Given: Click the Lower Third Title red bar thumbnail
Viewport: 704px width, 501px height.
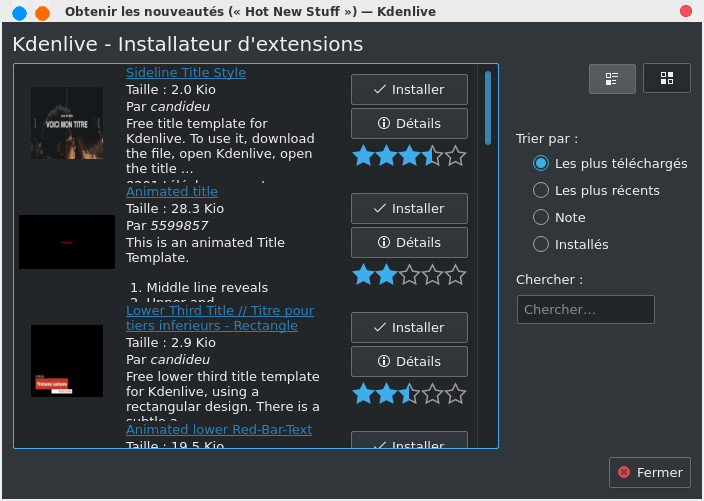Looking at the screenshot, I should [x=67, y=361].
